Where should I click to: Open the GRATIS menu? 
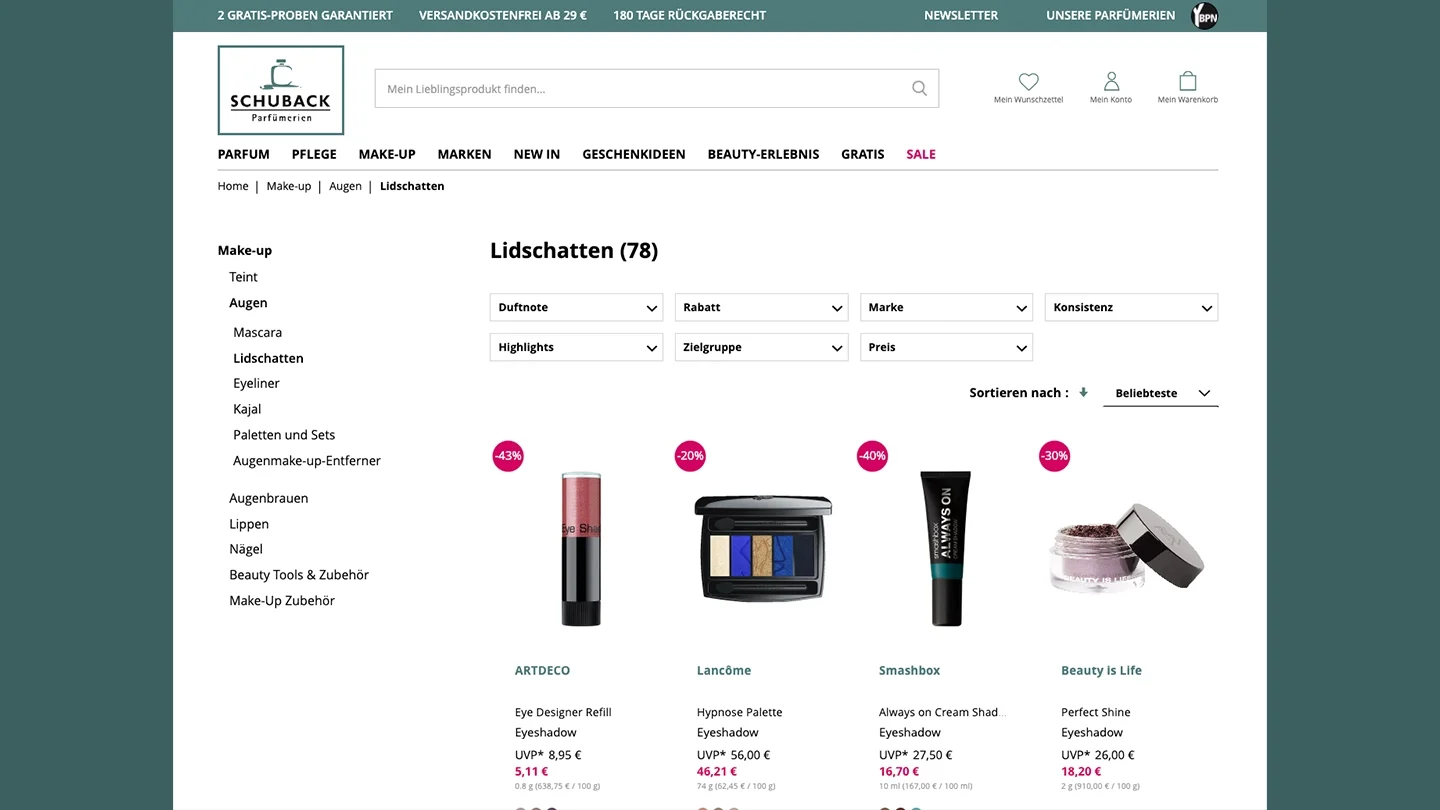pyautogui.click(x=863, y=154)
